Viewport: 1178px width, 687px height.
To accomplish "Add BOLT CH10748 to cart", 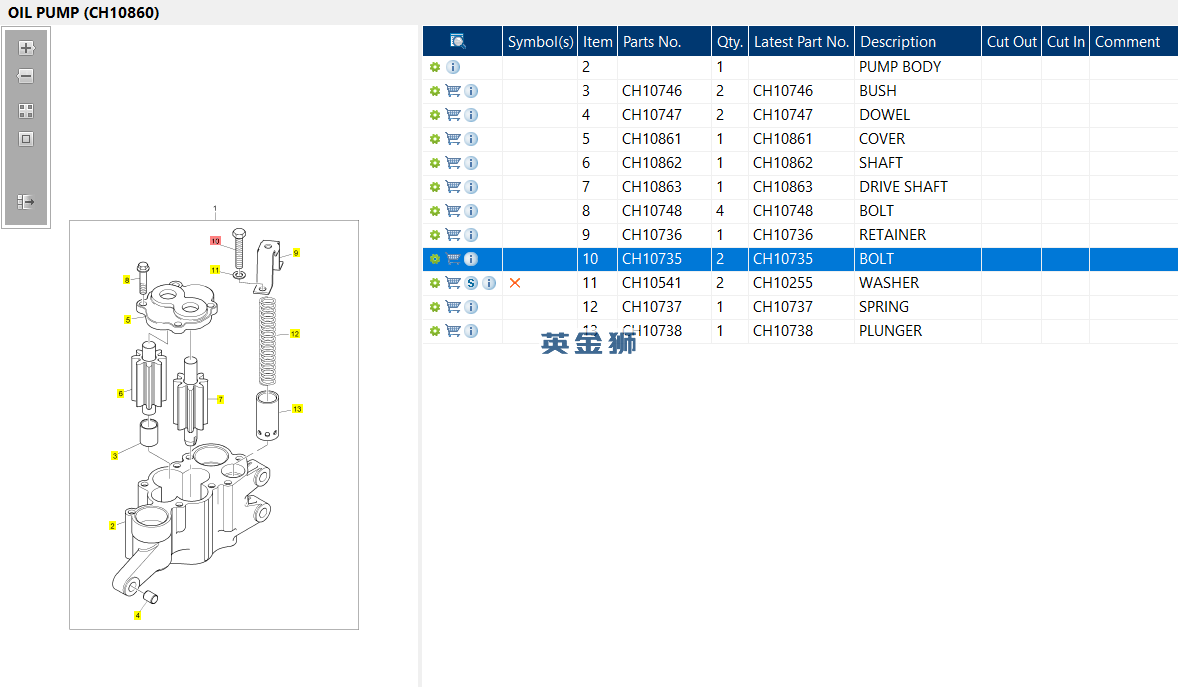I will coord(453,211).
